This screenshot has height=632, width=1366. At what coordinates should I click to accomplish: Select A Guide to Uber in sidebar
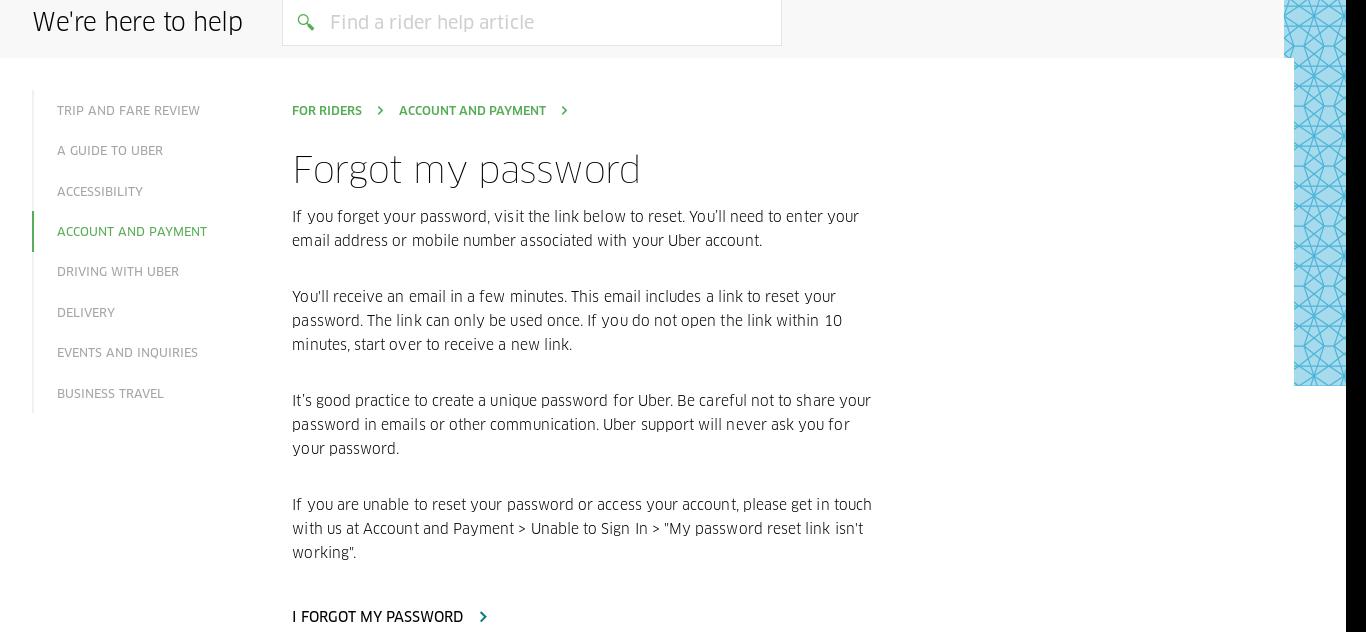[x=110, y=151]
